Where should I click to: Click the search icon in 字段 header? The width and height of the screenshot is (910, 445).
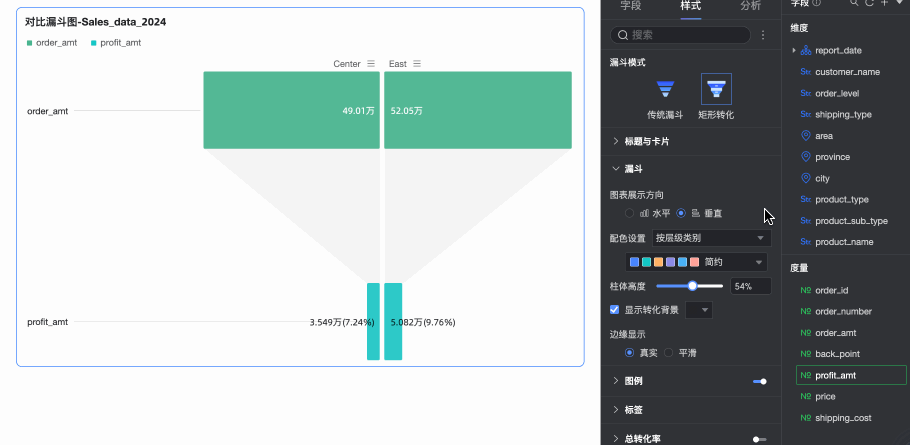click(x=854, y=3)
